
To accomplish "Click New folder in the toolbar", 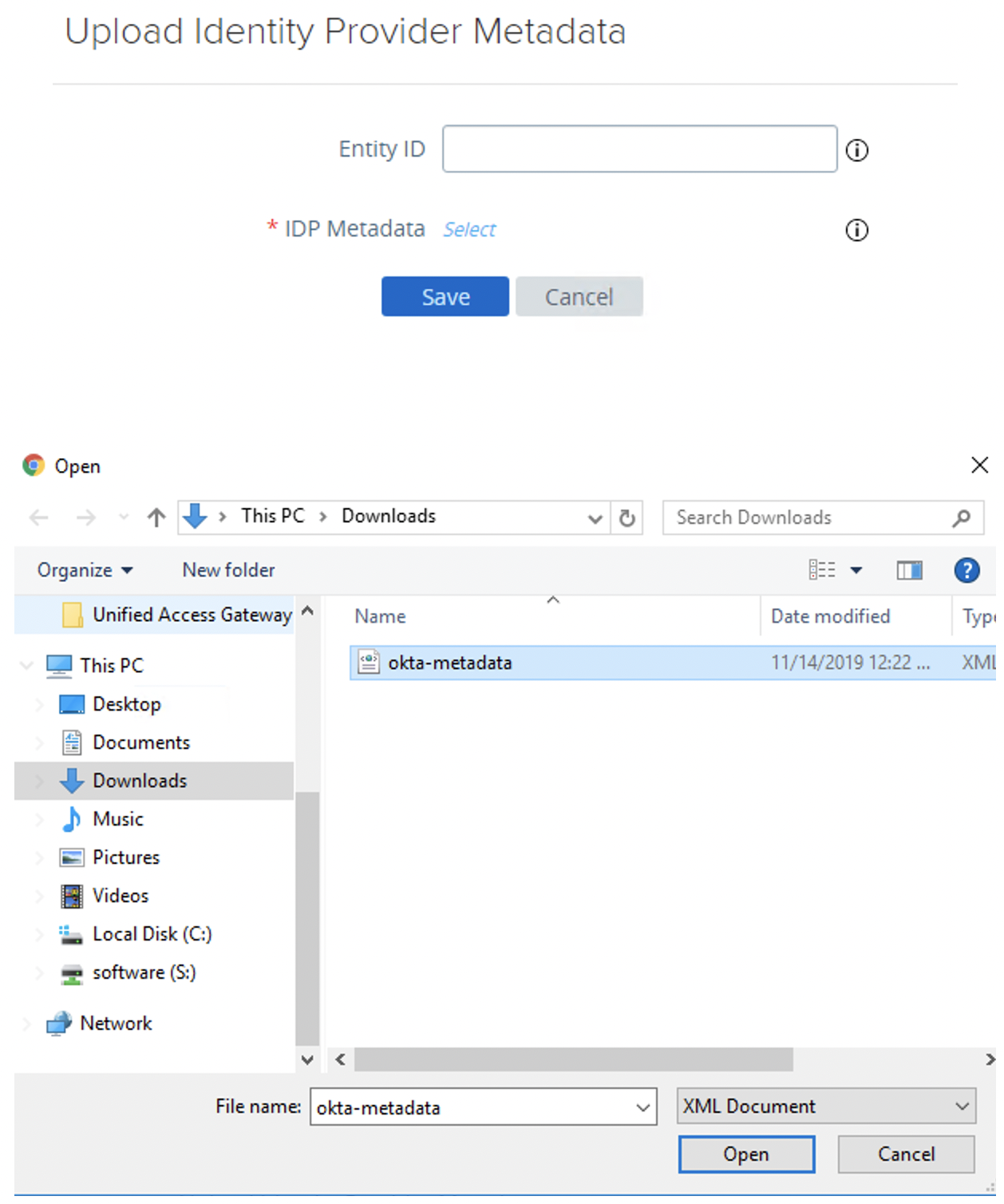I will [228, 570].
